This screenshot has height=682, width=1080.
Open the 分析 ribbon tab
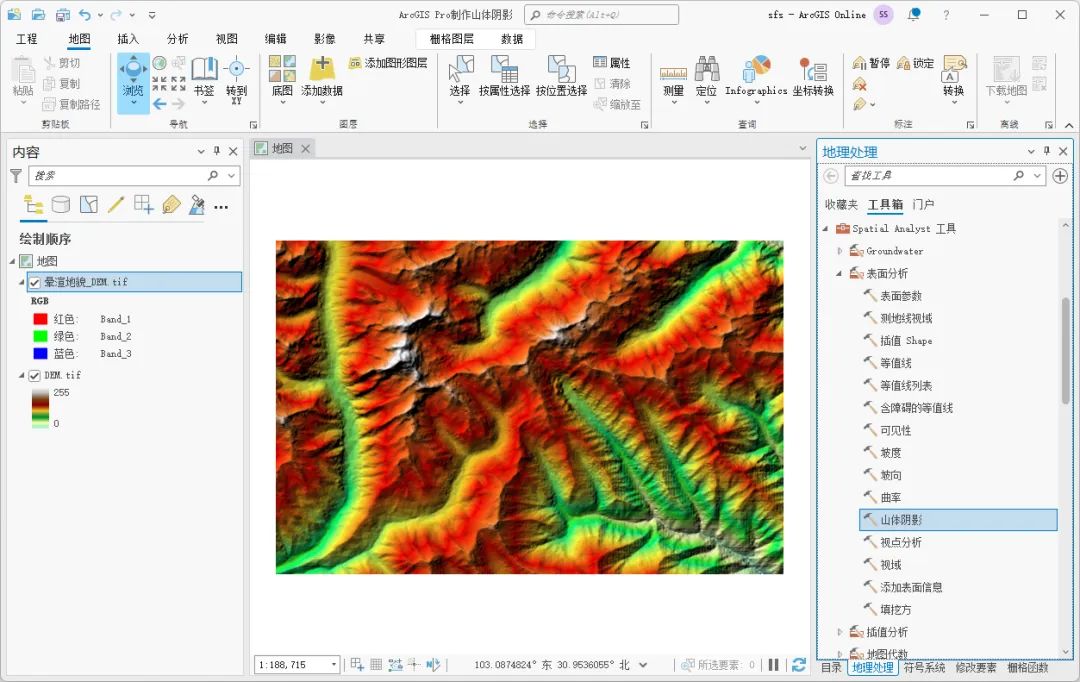[177, 39]
